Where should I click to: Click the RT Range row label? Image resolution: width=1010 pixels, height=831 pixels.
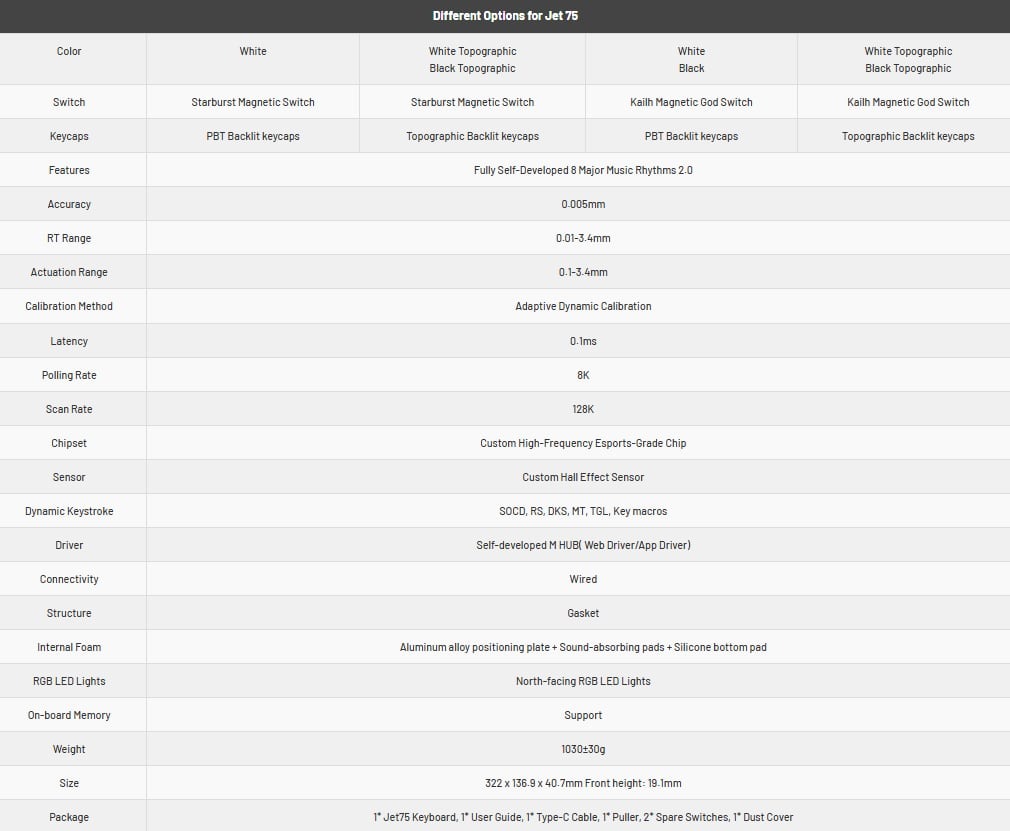tap(69, 238)
